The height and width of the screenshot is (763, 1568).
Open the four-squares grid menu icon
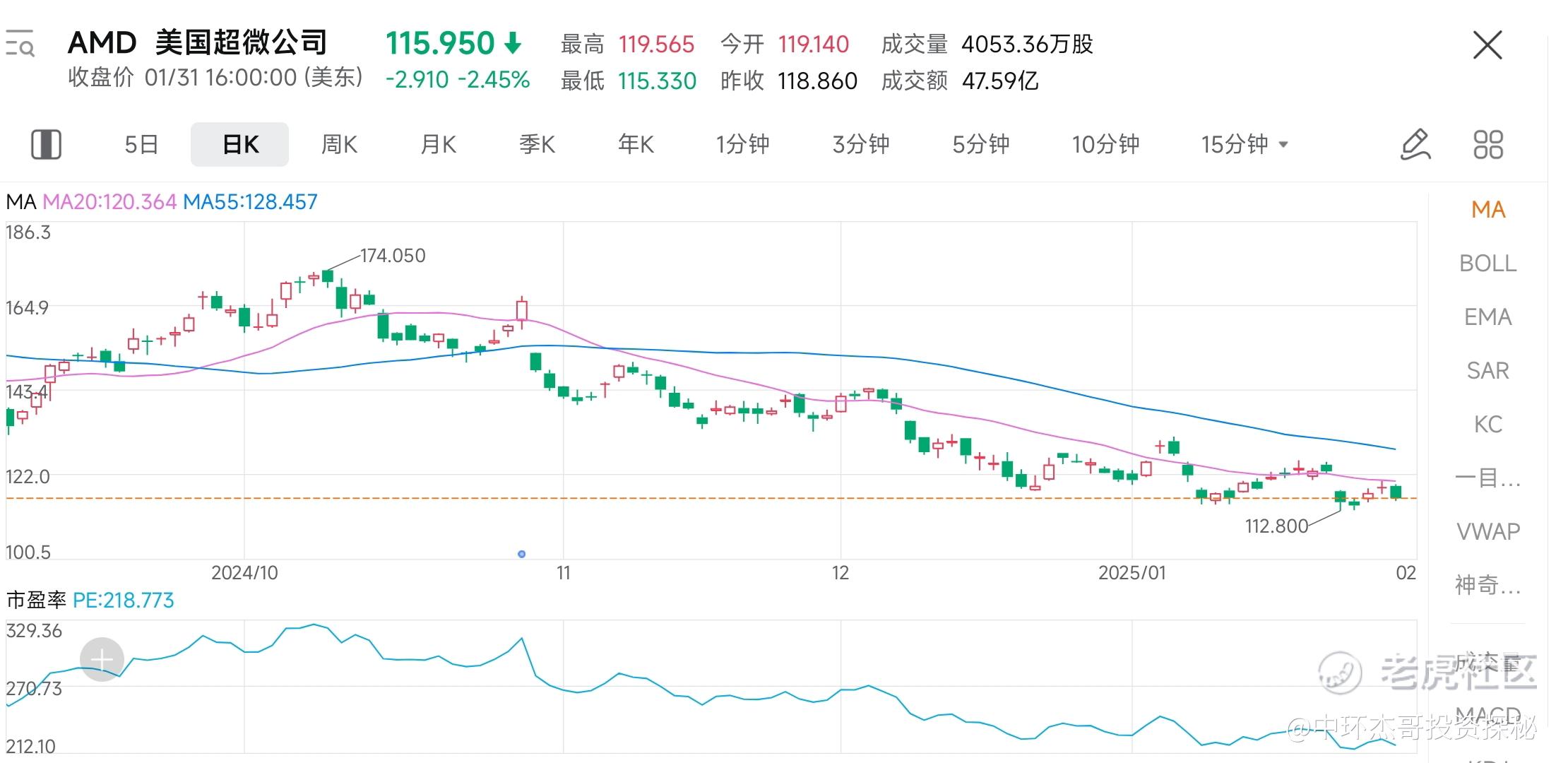point(1488,144)
